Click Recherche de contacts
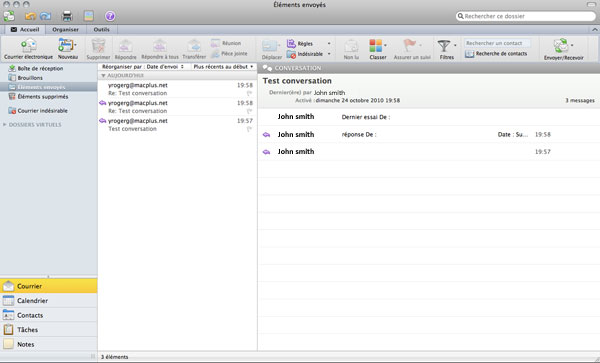 pyautogui.click(x=496, y=54)
